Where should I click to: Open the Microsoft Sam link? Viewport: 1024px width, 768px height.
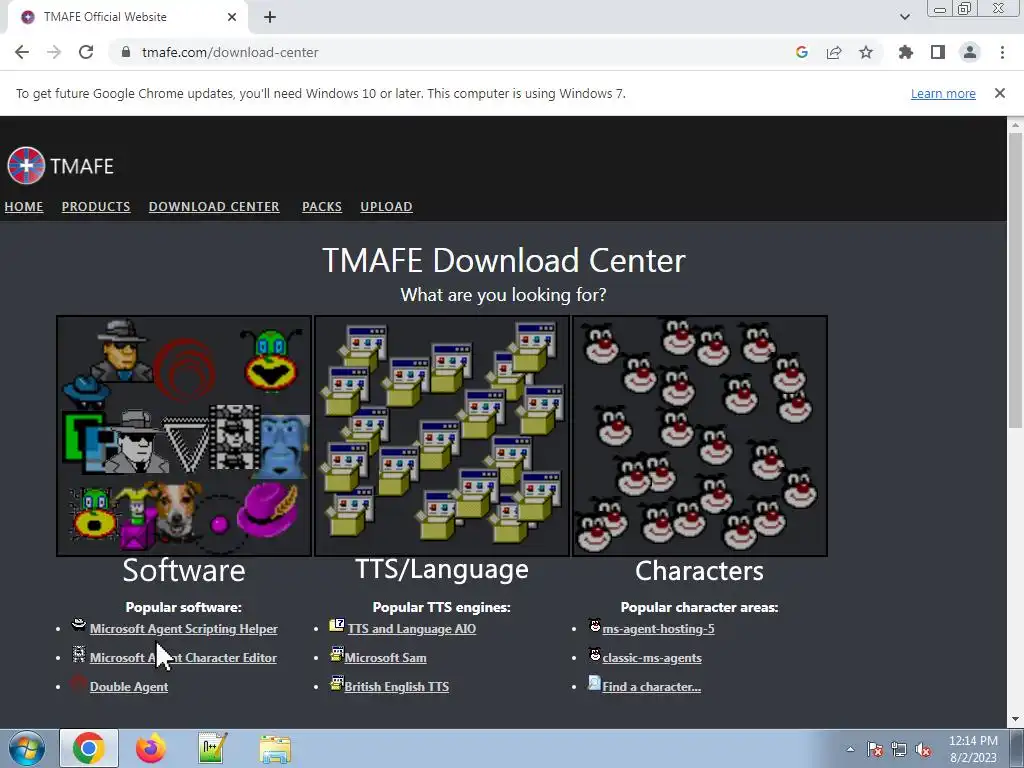(385, 658)
